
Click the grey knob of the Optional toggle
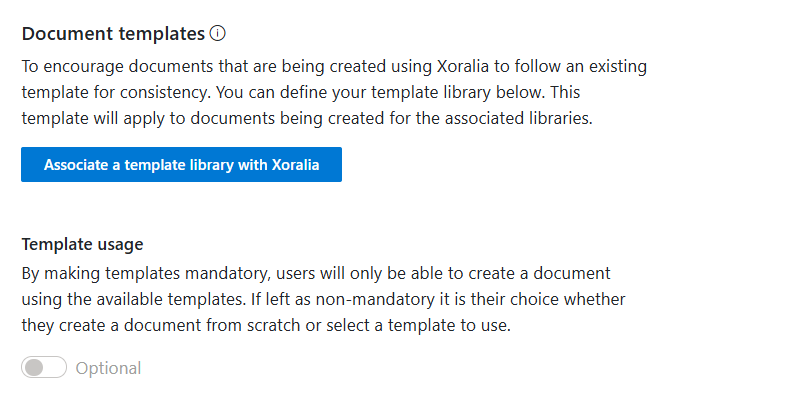coord(34,367)
